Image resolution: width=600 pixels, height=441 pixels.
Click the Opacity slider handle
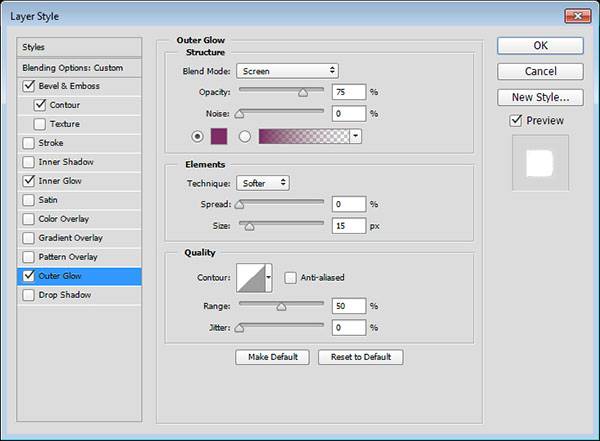point(302,92)
